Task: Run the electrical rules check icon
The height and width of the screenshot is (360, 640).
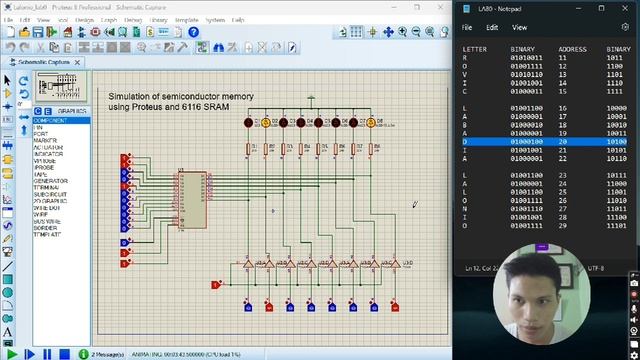Action: [x=292, y=47]
